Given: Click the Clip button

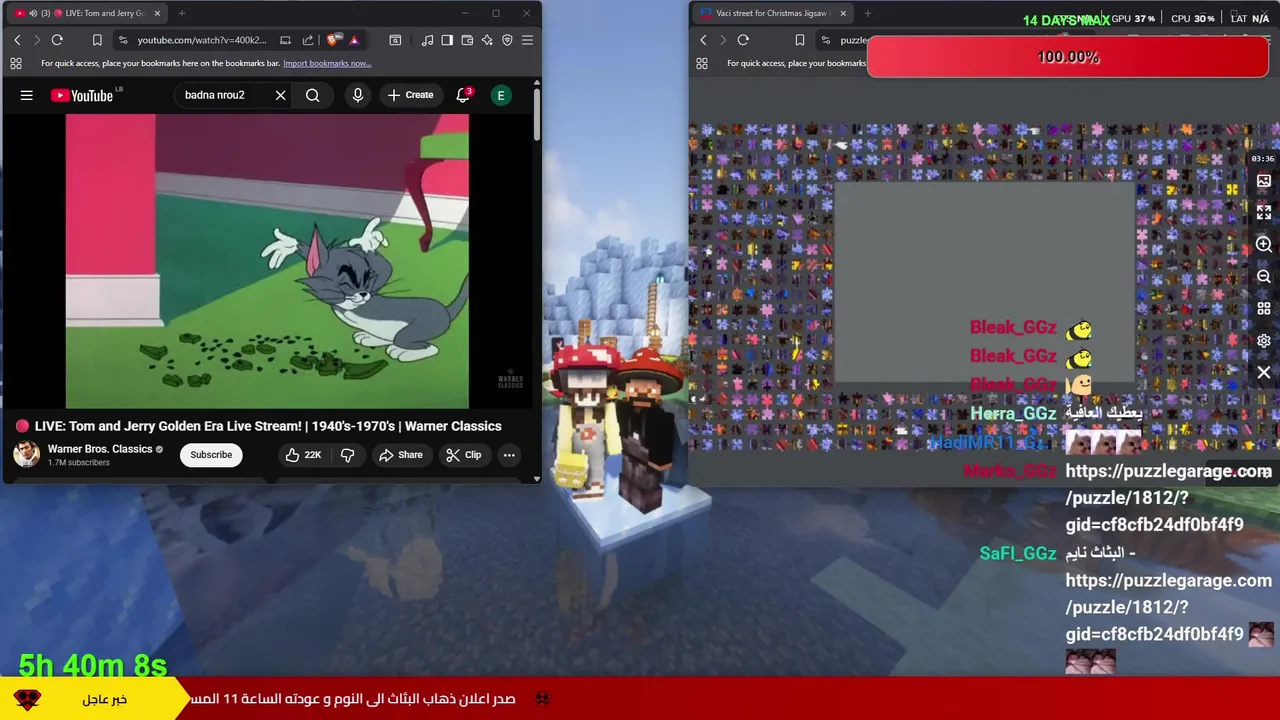Looking at the screenshot, I should click(464, 455).
